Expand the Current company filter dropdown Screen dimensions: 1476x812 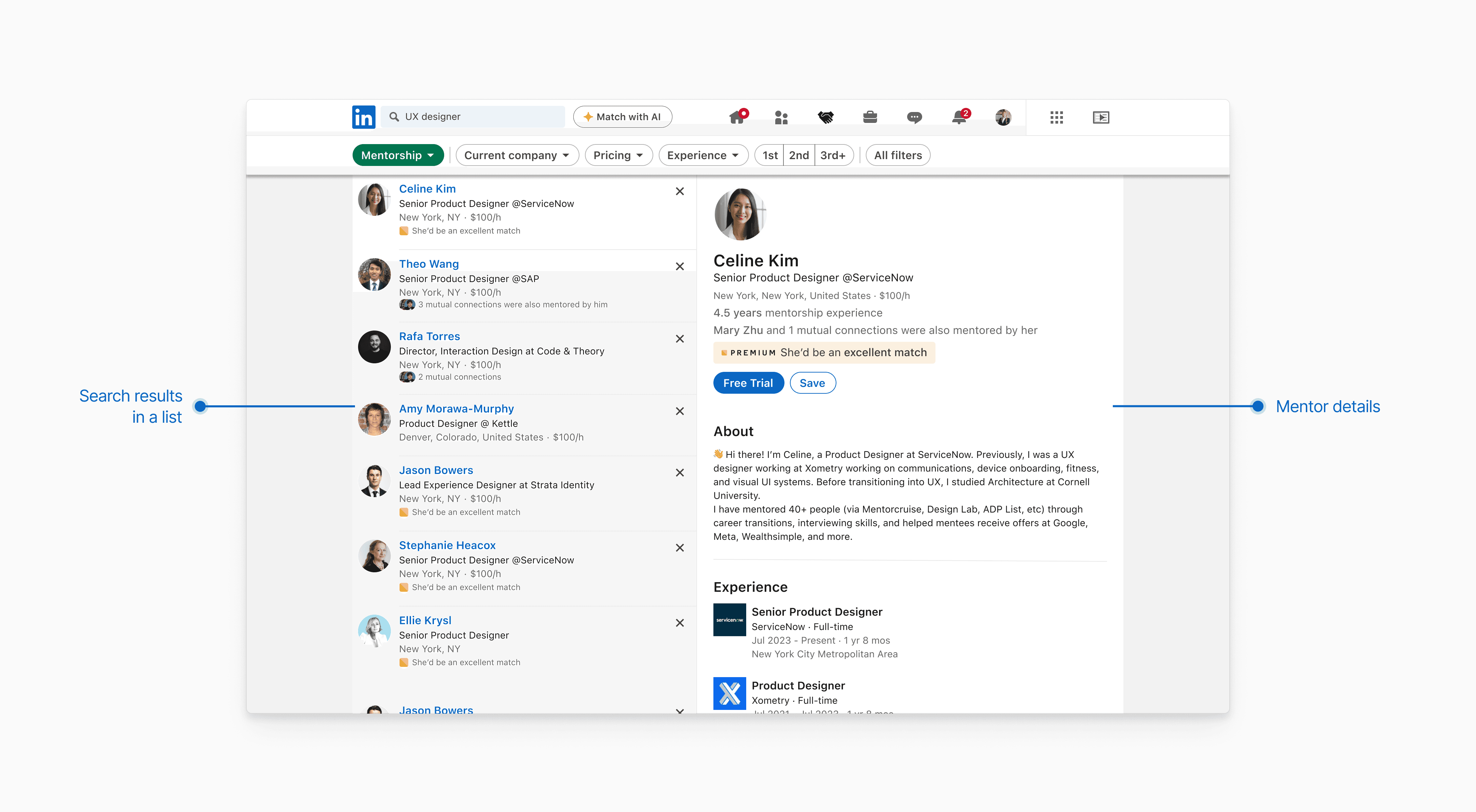pos(517,155)
